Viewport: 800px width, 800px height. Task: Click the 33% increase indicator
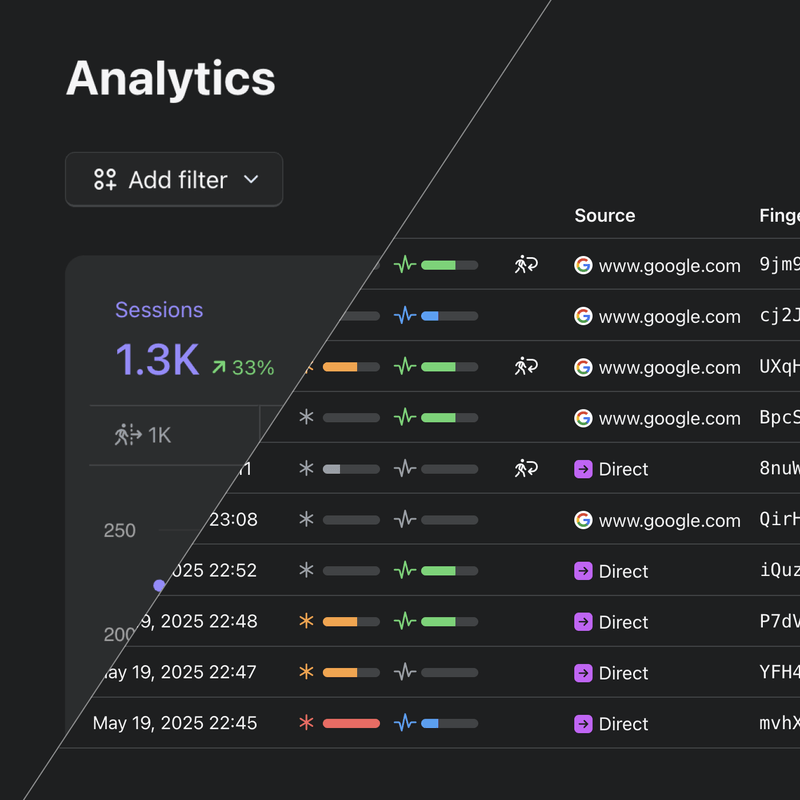[x=243, y=367]
